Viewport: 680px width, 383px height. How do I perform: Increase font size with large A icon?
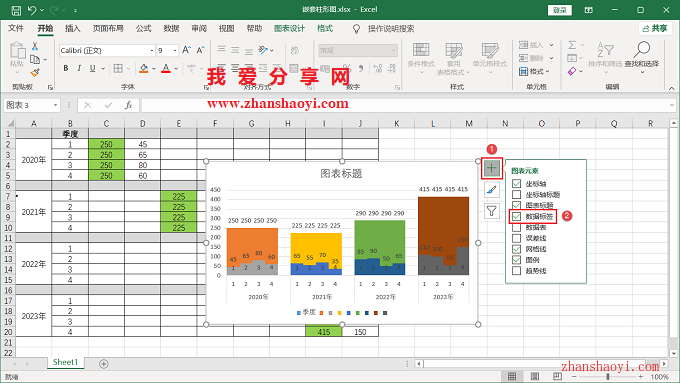186,50
